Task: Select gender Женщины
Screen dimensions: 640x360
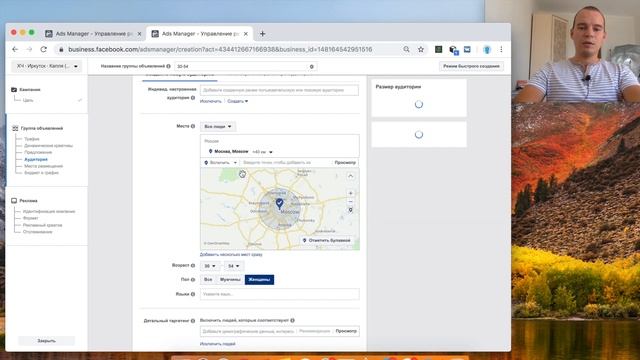Action: click(259, 280)
